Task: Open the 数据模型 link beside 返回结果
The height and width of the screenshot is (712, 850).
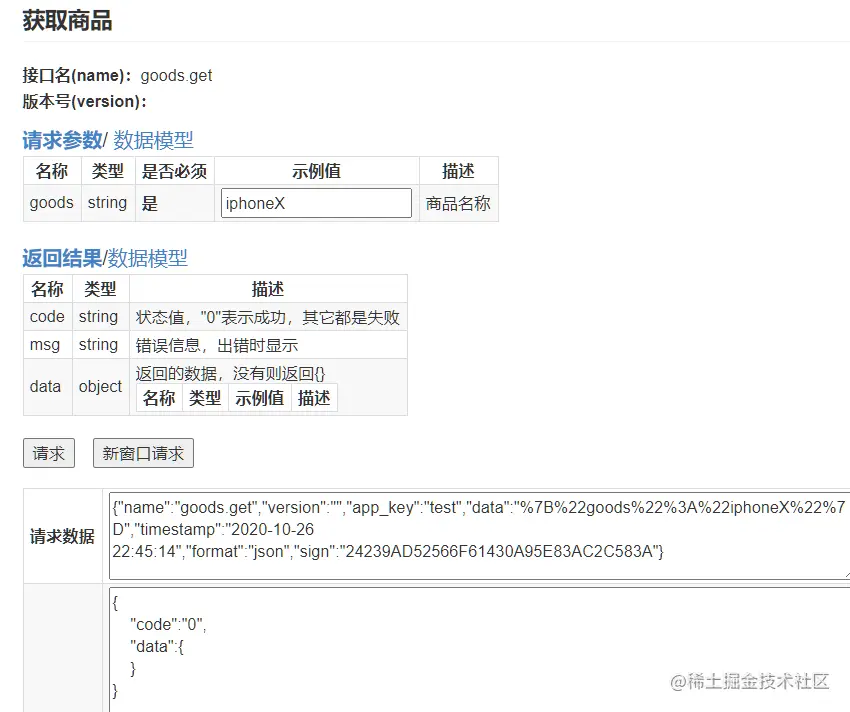Action: point(147,258)
